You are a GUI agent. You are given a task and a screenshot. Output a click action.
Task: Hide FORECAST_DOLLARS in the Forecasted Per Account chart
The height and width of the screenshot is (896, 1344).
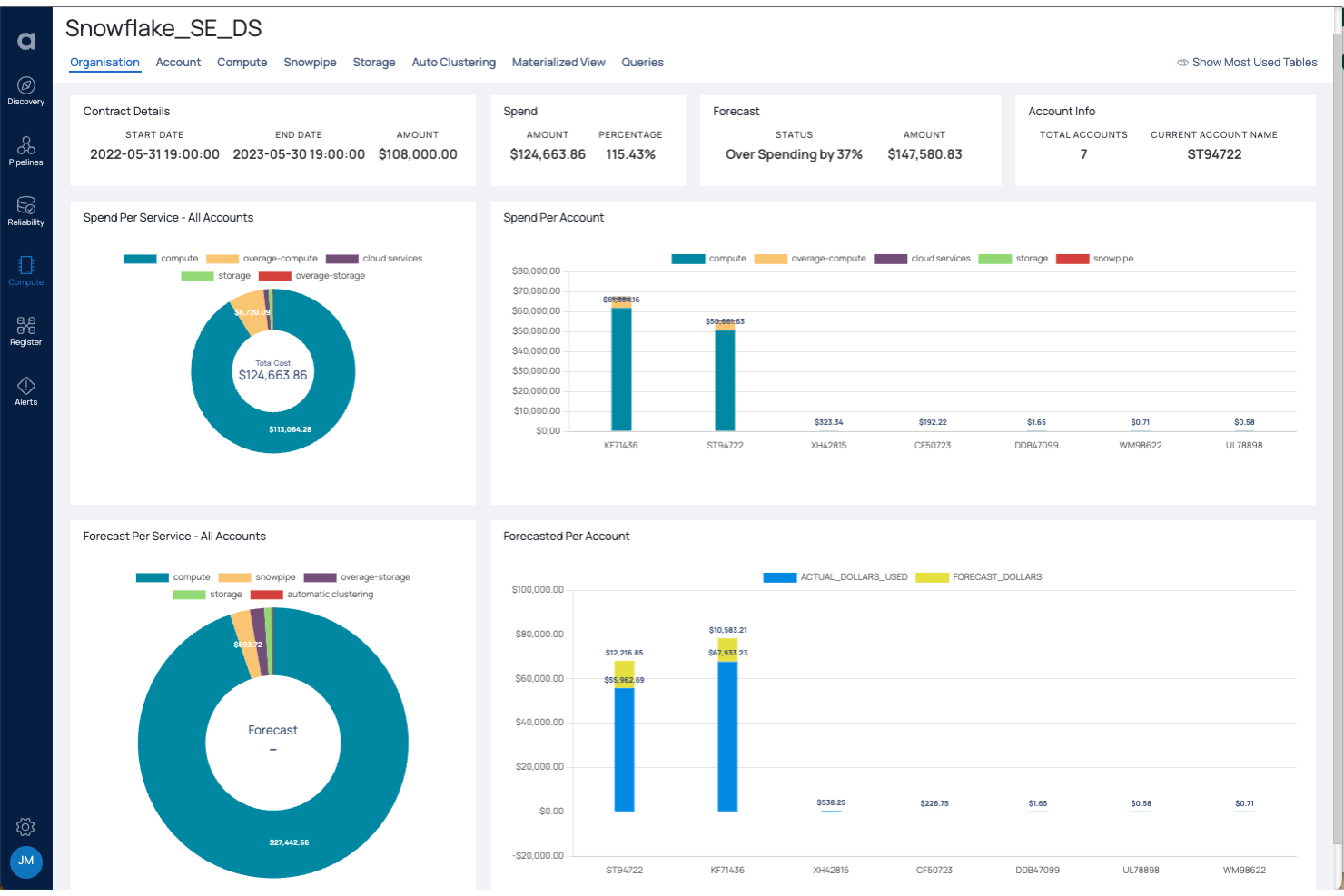[x=996, y=576]
